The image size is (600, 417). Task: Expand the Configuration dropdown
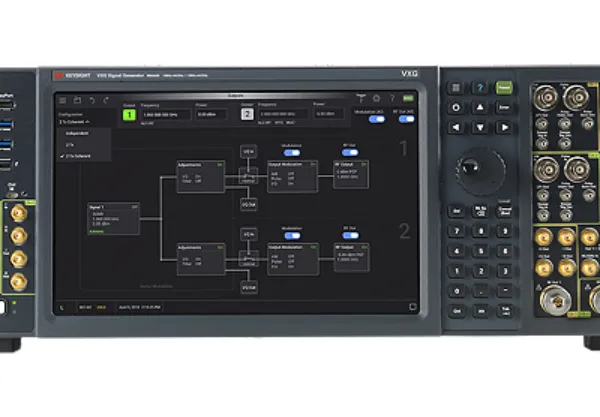pos(75,122)
